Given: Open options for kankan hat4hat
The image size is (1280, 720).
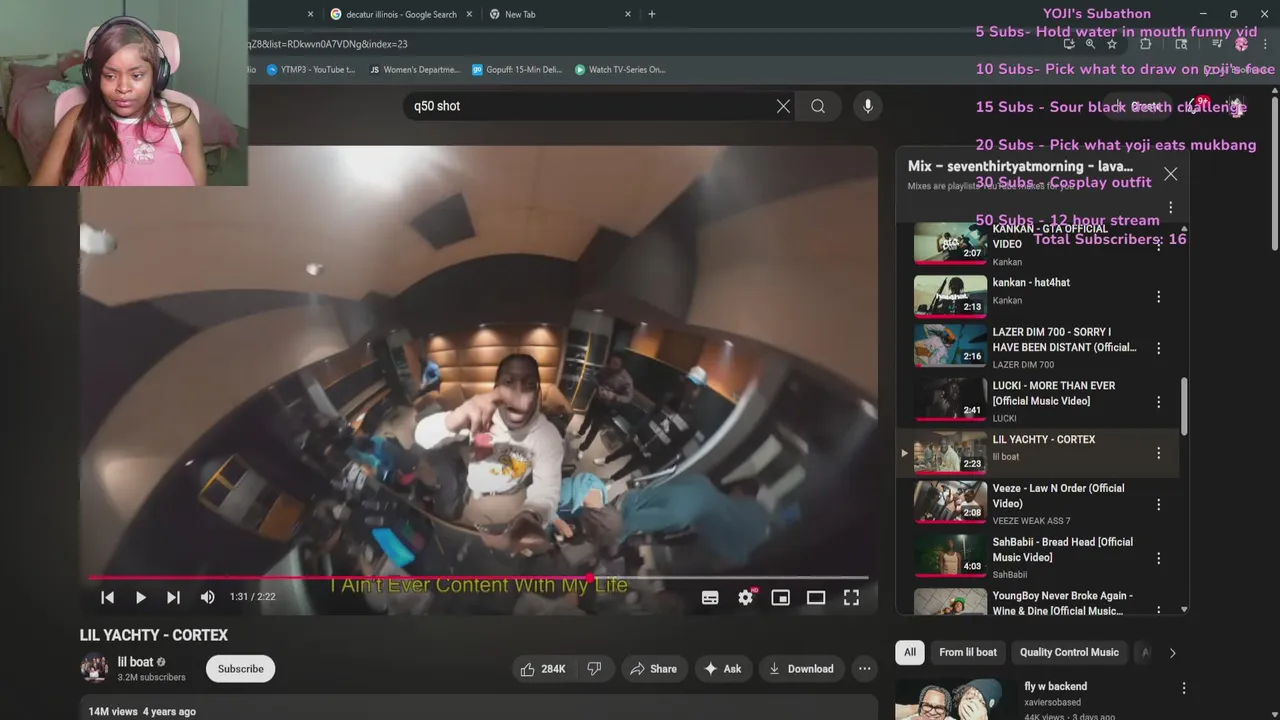Looking at the screenshot, I should pos(1158,297).
